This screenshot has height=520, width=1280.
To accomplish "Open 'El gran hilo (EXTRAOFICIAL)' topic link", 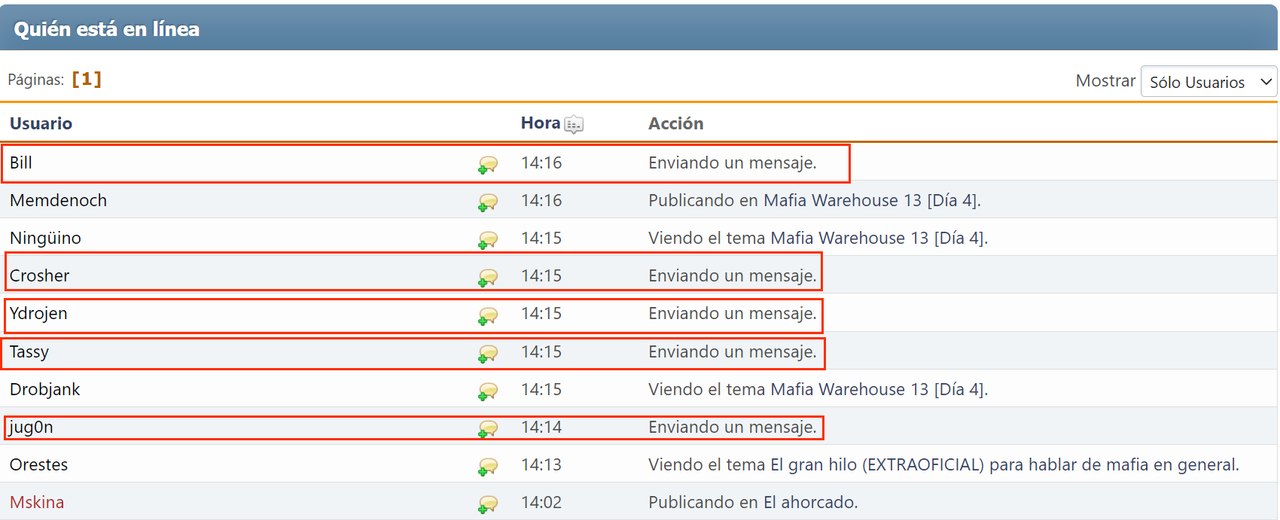I will [x=1003, y=464].
